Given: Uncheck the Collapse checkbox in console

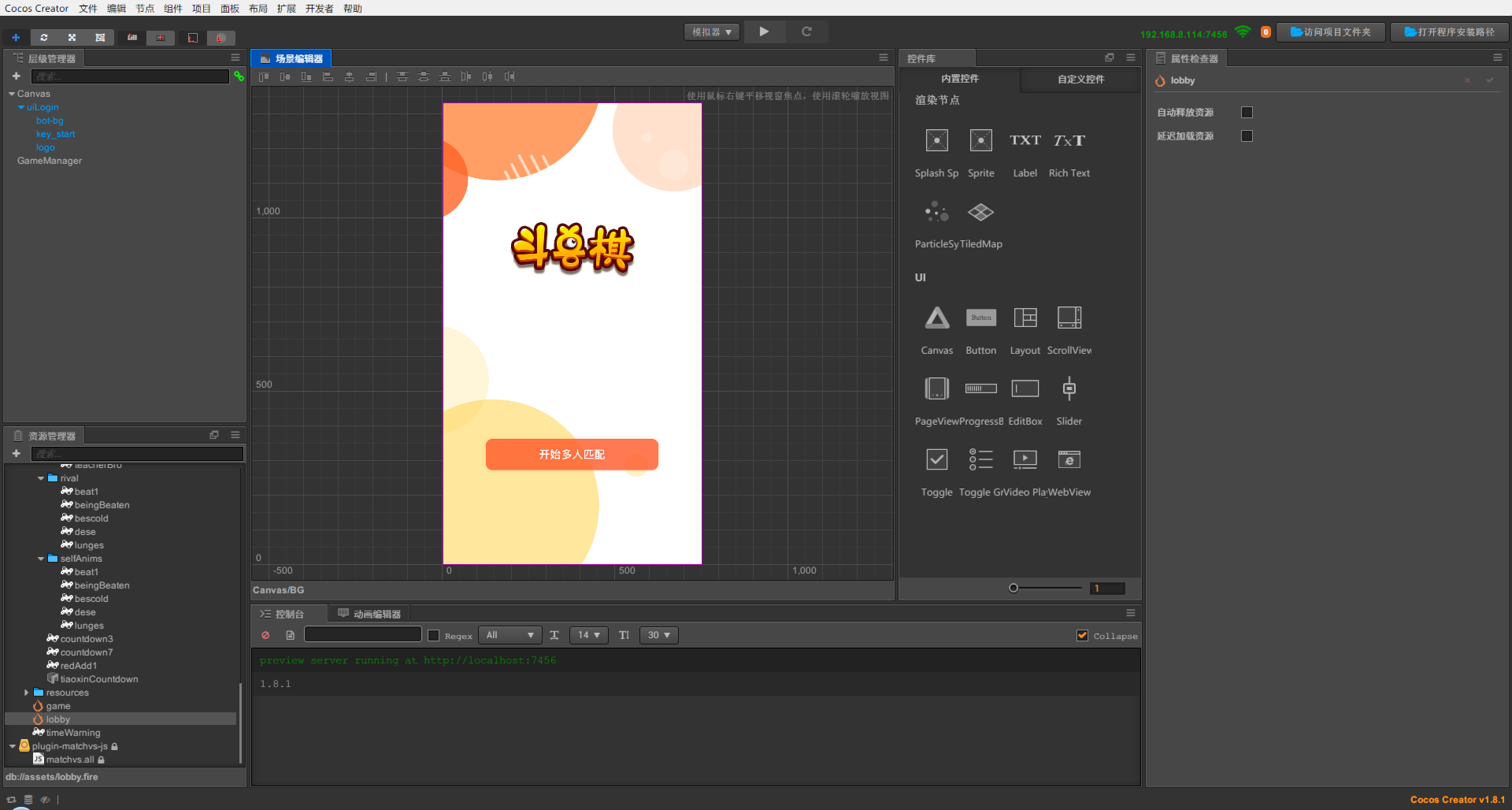Looking at the screenshot, I should click(x=1082, y=635).
